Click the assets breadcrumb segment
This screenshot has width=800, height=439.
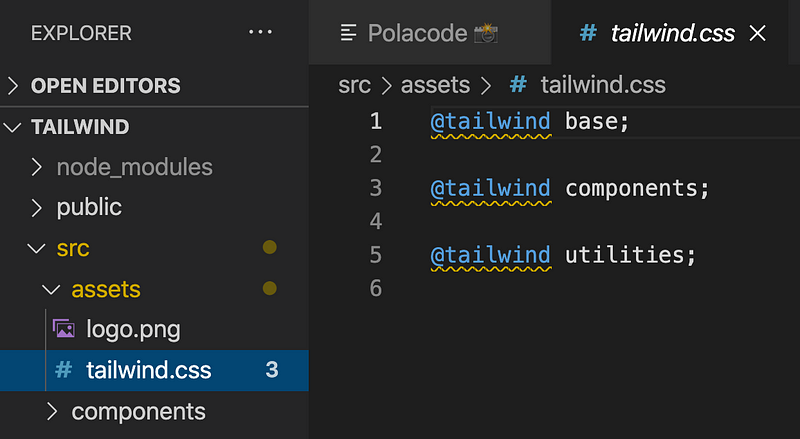tap(435, 85)
